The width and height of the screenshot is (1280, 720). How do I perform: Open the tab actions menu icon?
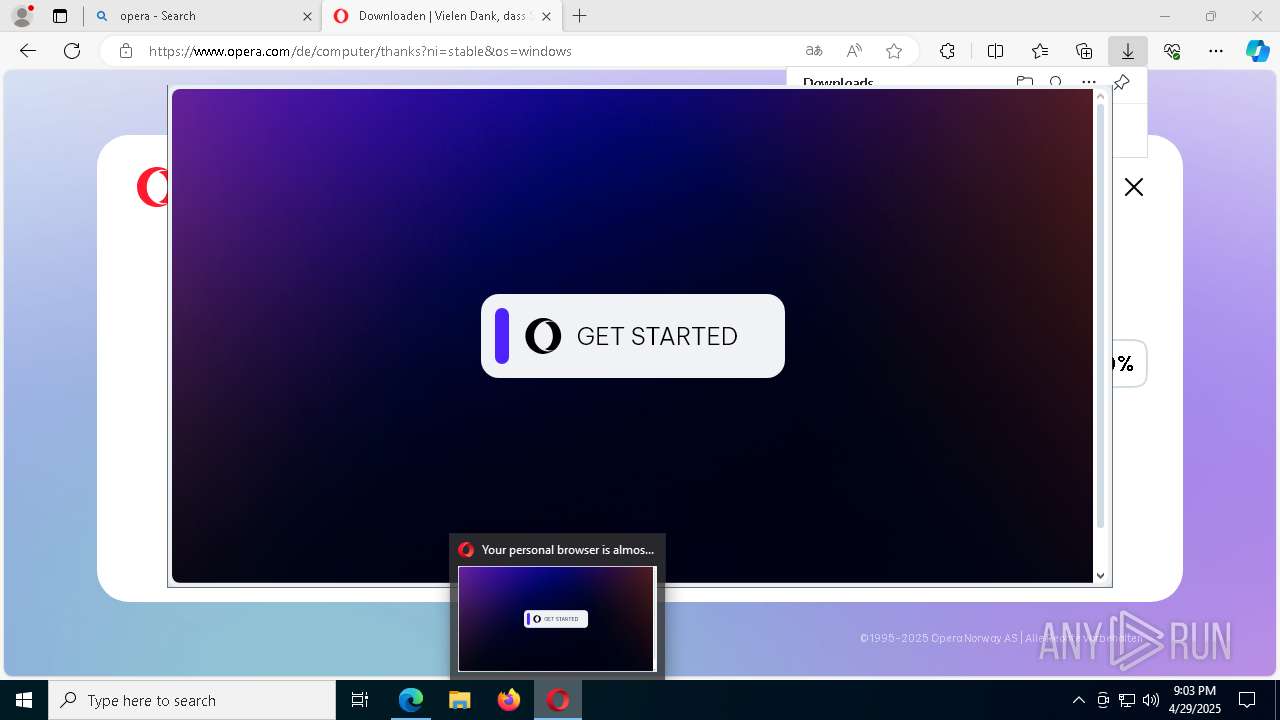[x=60, y=16]
